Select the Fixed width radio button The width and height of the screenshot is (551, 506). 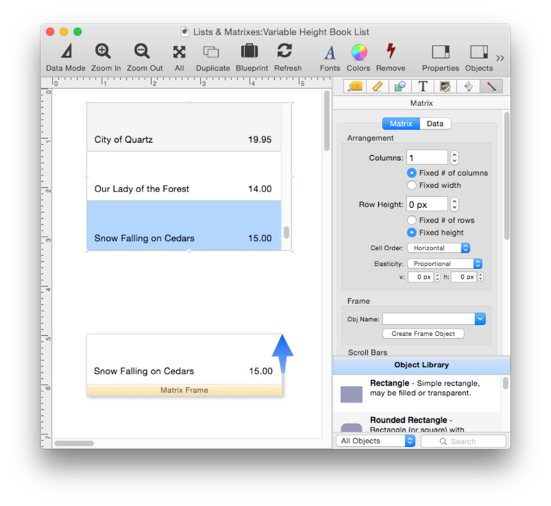pos(411,185)
